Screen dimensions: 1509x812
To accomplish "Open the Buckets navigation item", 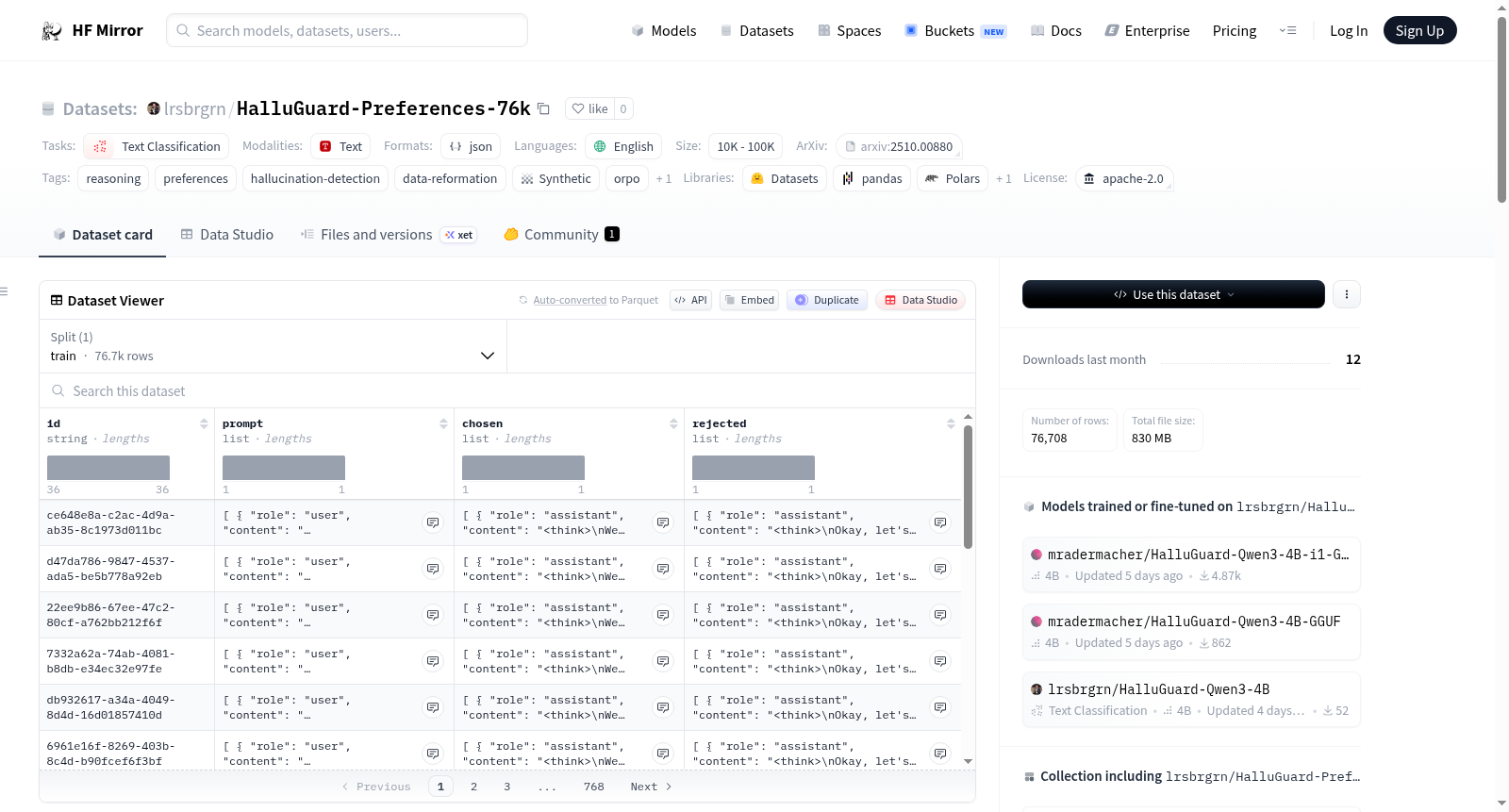I will coord(955,31).
